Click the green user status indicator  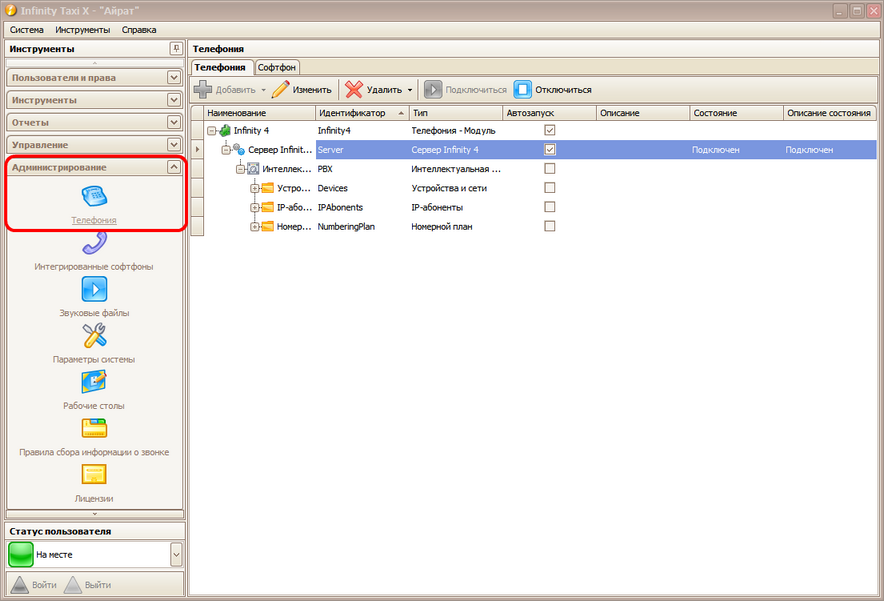click(21, 555)
